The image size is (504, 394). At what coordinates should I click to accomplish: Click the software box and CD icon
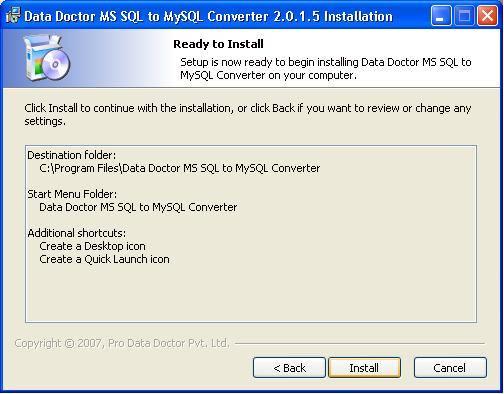click(47, 58)
